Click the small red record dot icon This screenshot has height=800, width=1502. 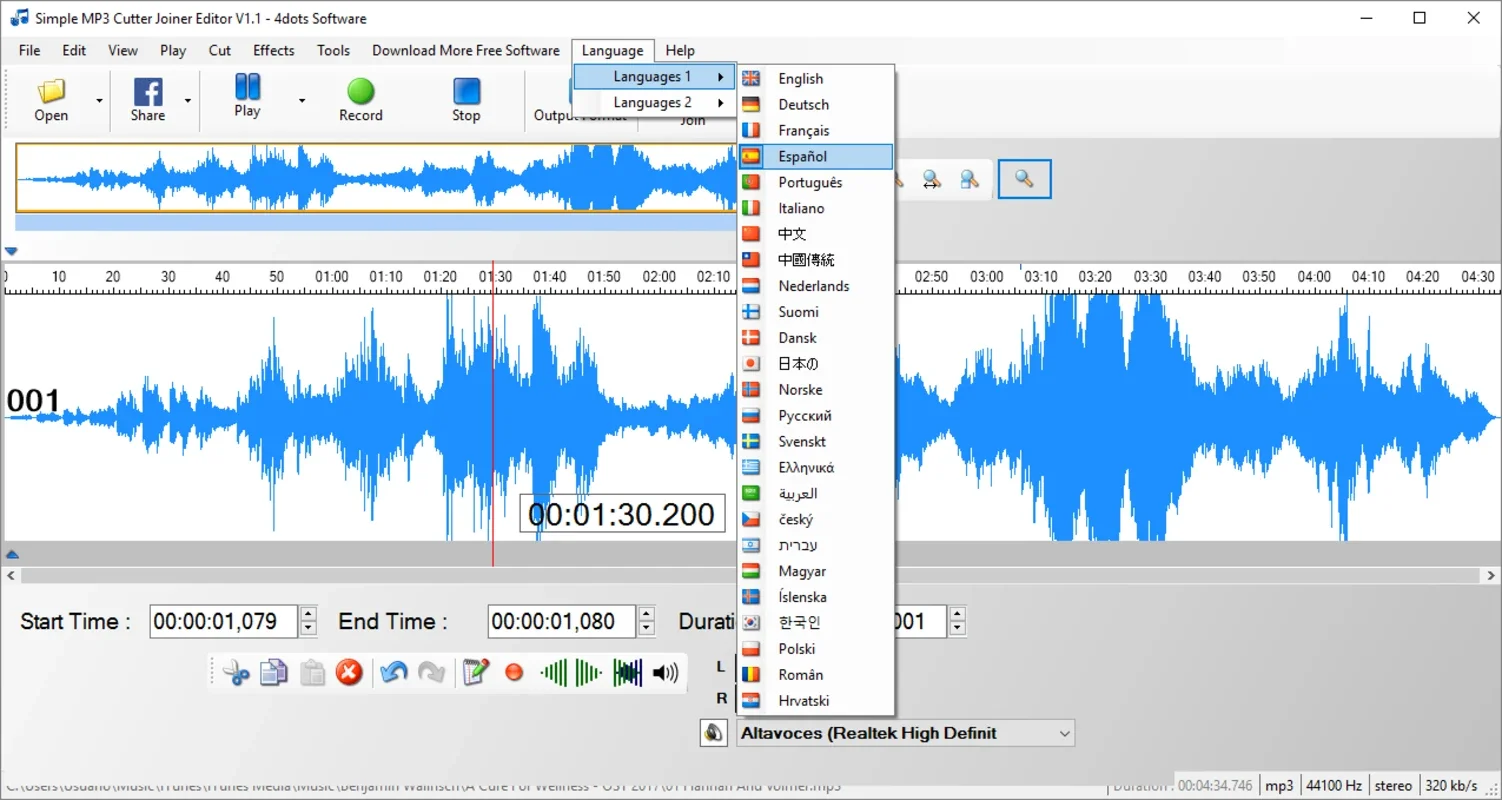pos(514,673)
